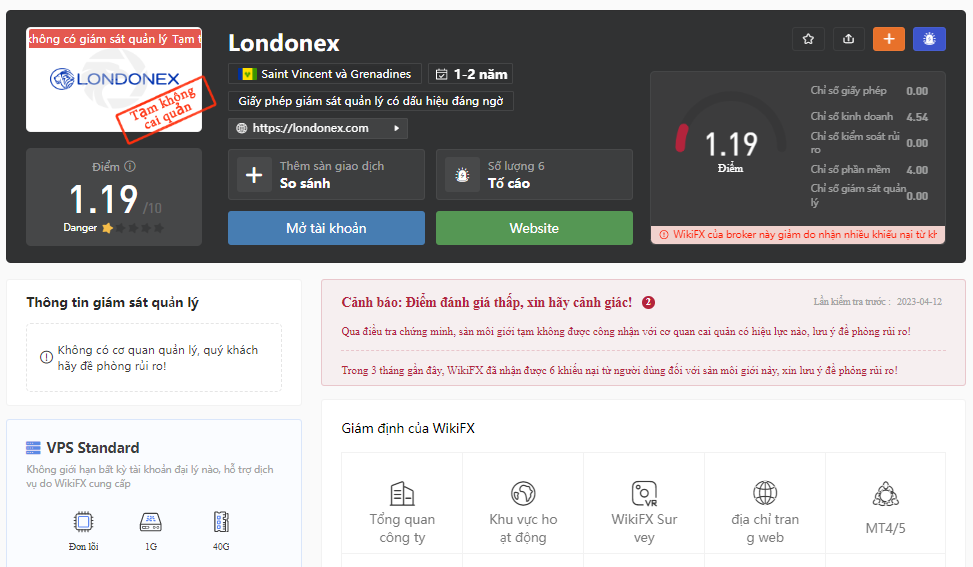Screen dimensions: 973x567
Task: Click the Londonex logo thumbnail
Action: (114, 79)
